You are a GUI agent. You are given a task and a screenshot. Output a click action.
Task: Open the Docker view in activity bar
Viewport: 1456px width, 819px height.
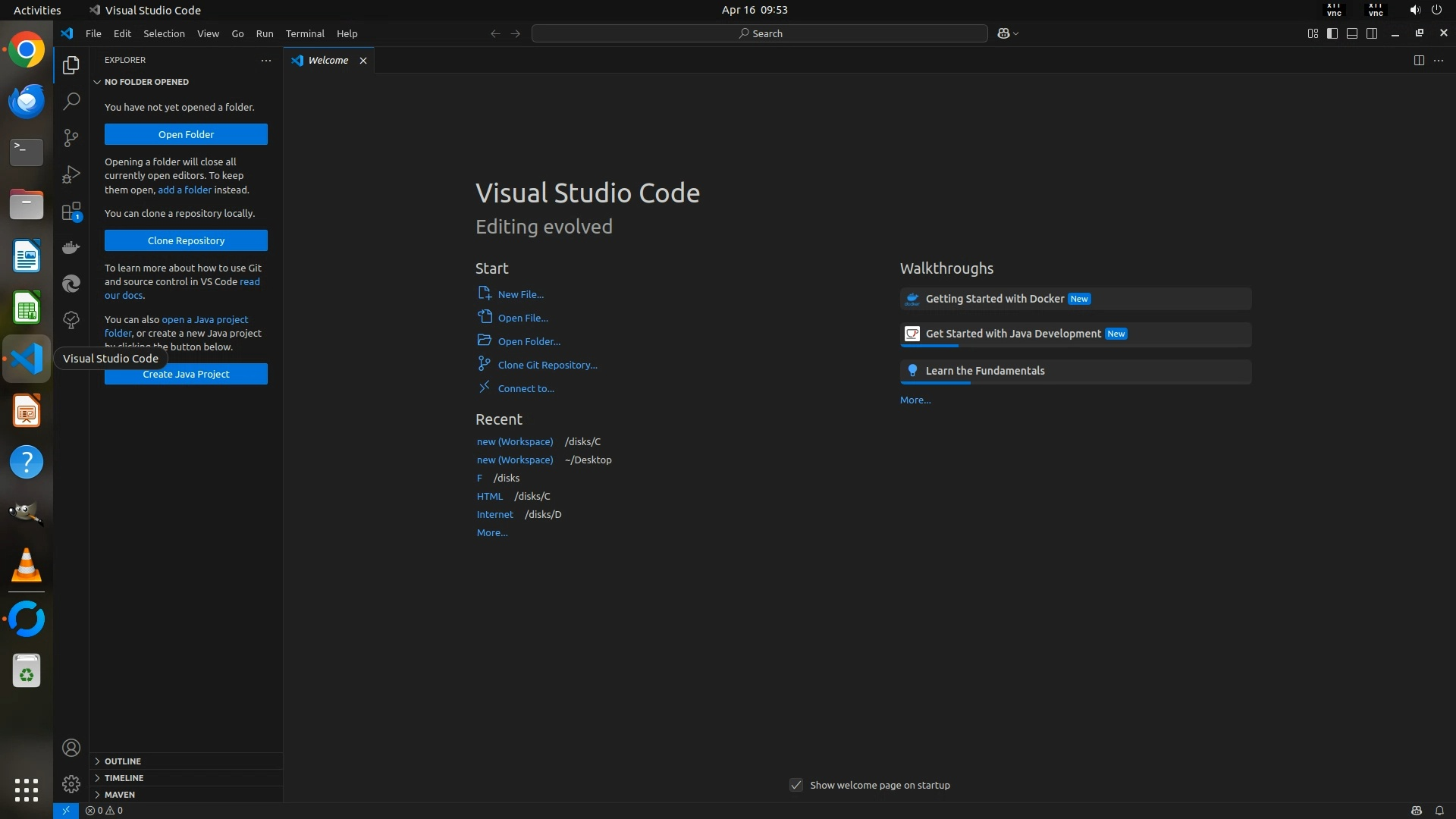(x=71, y=247)
